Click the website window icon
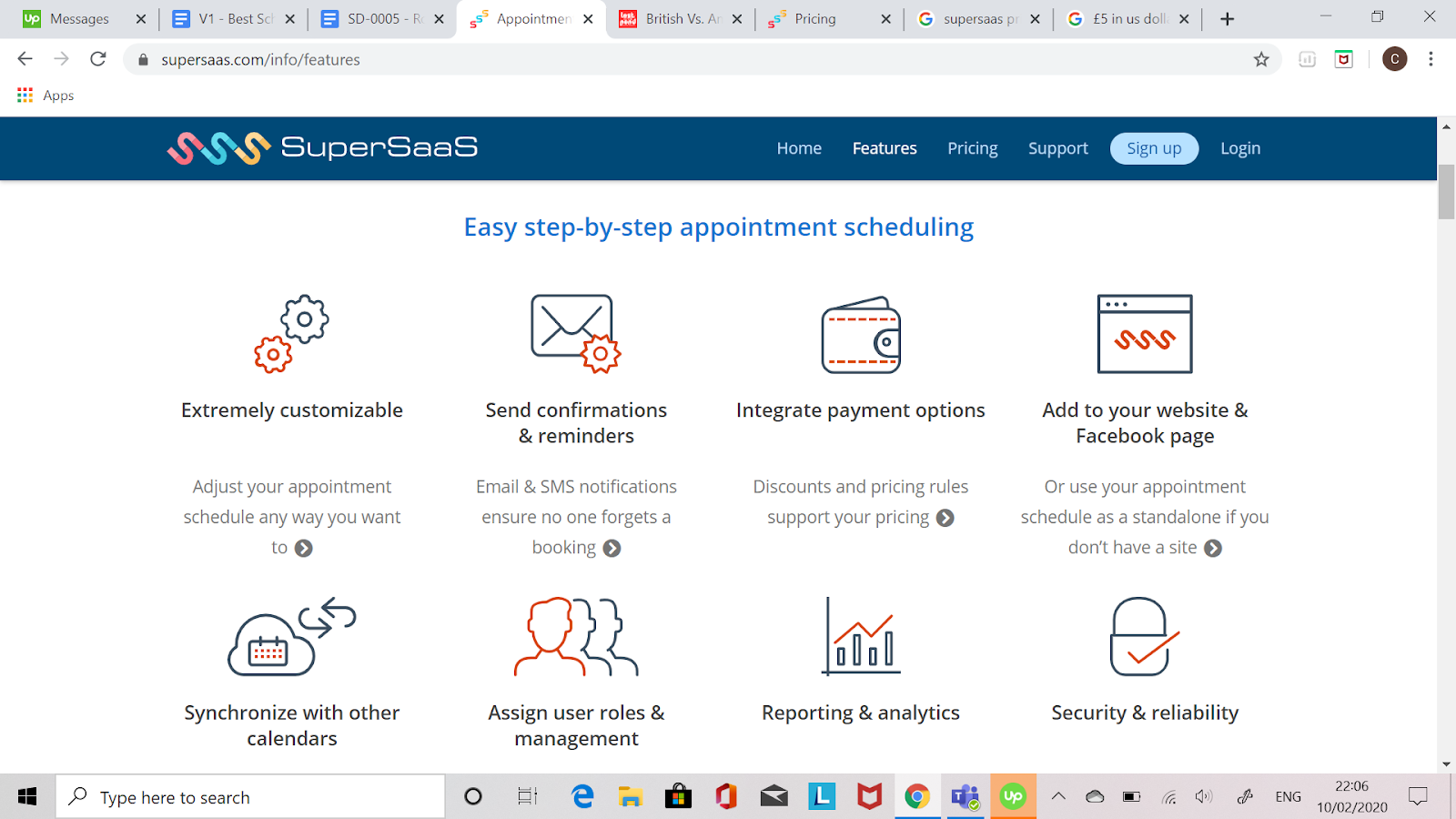Image resolution: width=1456 pixels, height=819 pixels. (1145, 334)
